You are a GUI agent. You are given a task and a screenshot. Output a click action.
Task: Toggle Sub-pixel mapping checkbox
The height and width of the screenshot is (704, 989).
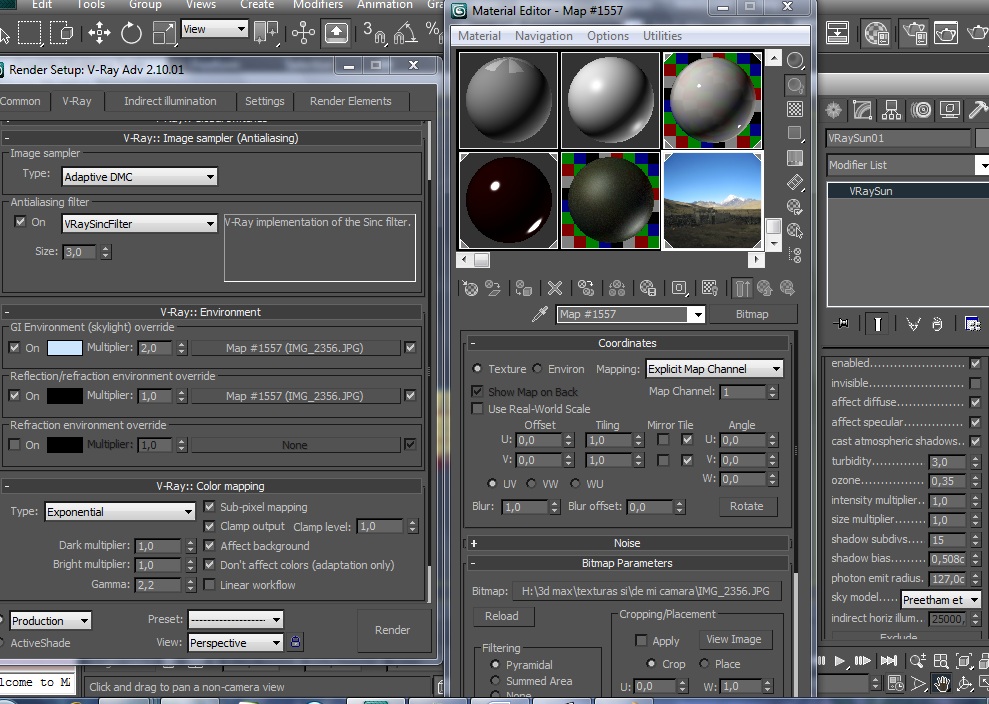coord(209,507)
